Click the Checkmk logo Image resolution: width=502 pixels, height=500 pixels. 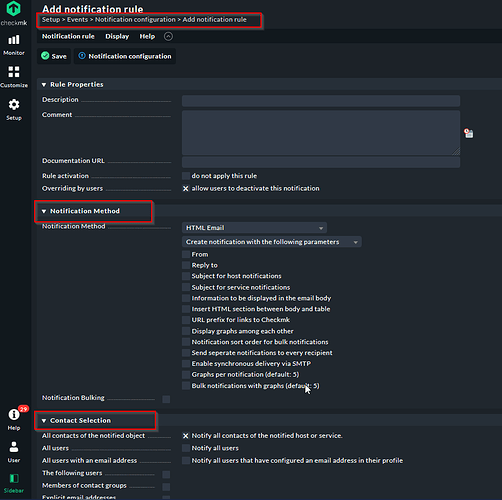[x=14, y=13]
